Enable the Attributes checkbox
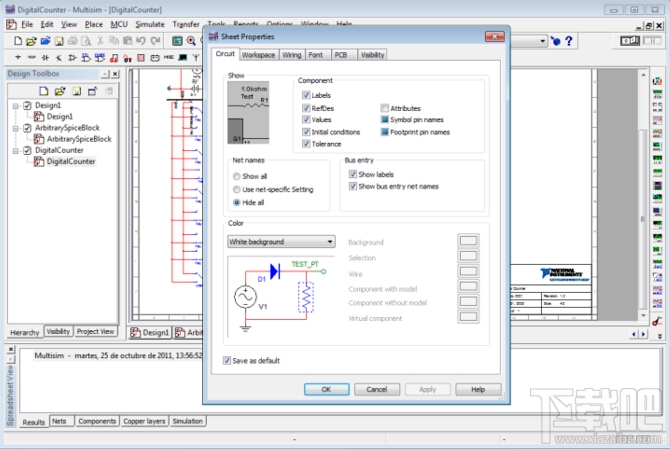670x449 pixels. (x=383, y=108)
